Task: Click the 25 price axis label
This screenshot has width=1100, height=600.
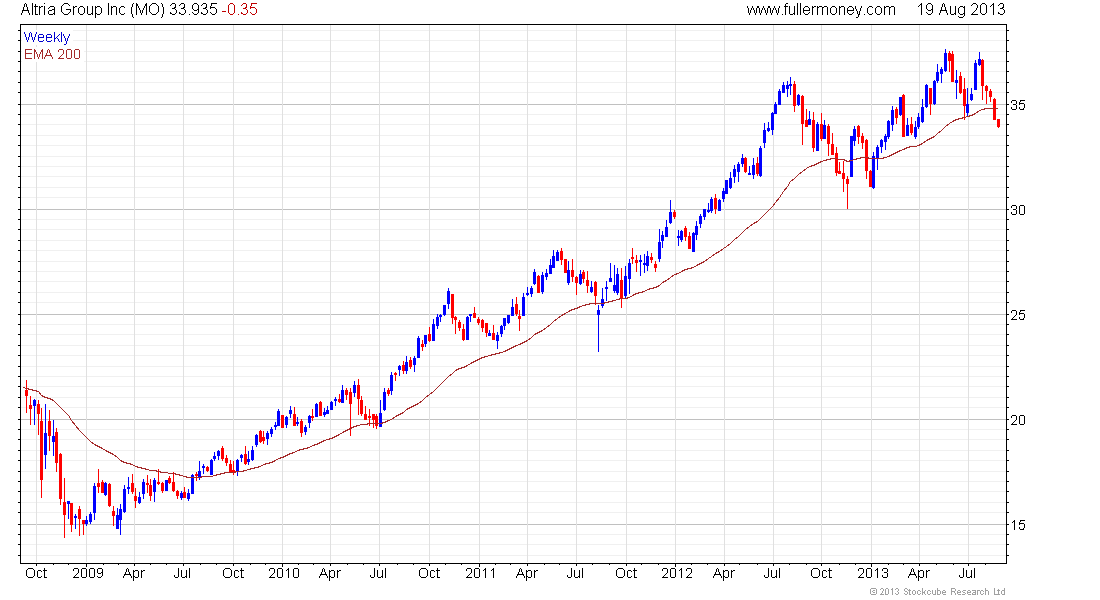Action: (1017, 315)
